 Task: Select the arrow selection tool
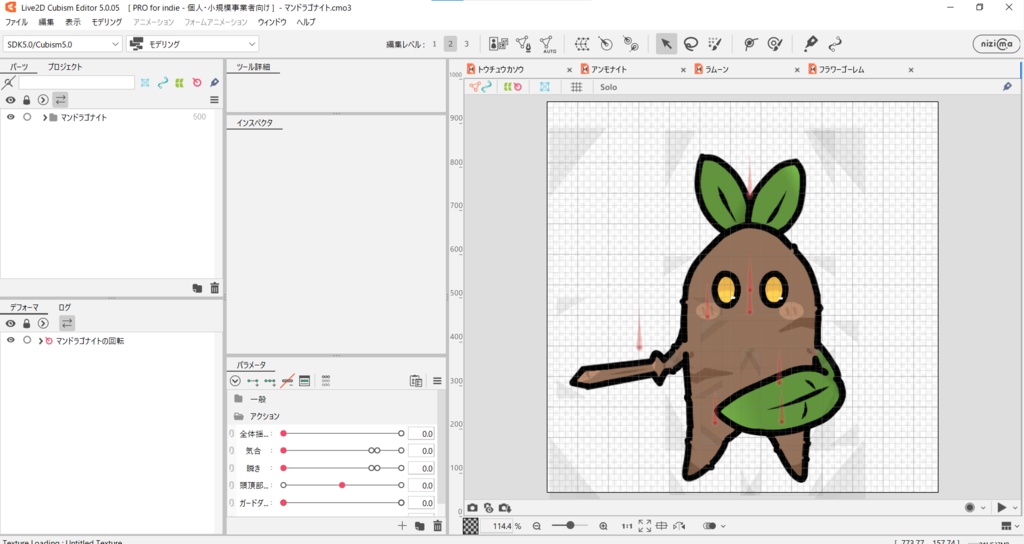pyautogui.click(x=666, y=44)
